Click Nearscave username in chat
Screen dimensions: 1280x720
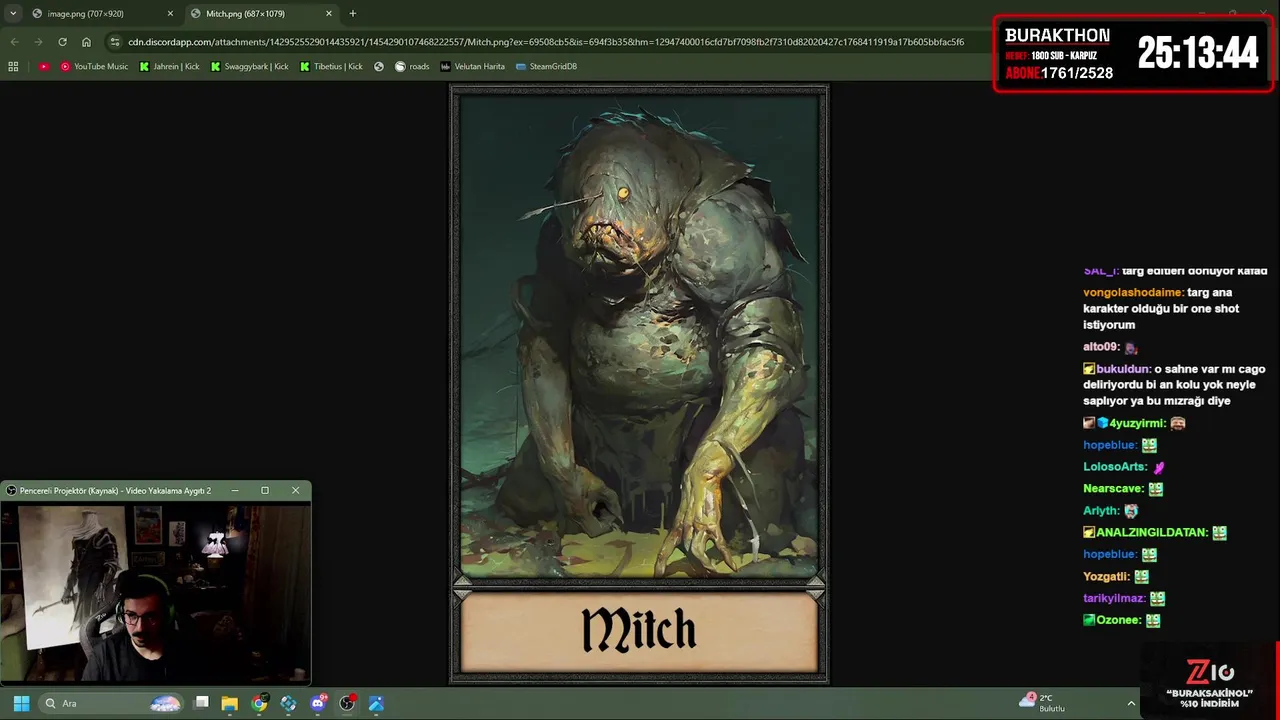pyautogui.click(x=1113, y=489)
